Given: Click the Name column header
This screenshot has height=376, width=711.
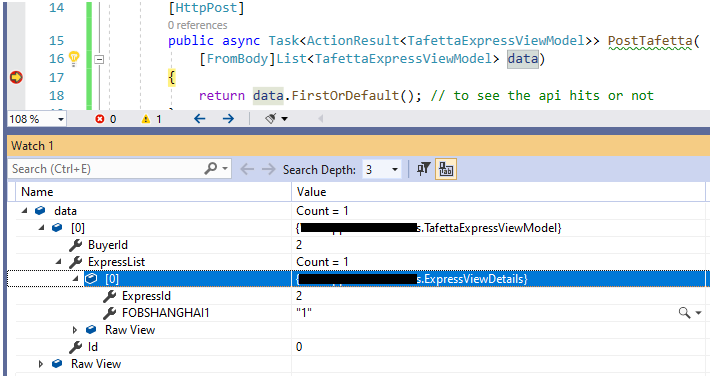Looking at the screenshot, I should (x=153, y=192).
